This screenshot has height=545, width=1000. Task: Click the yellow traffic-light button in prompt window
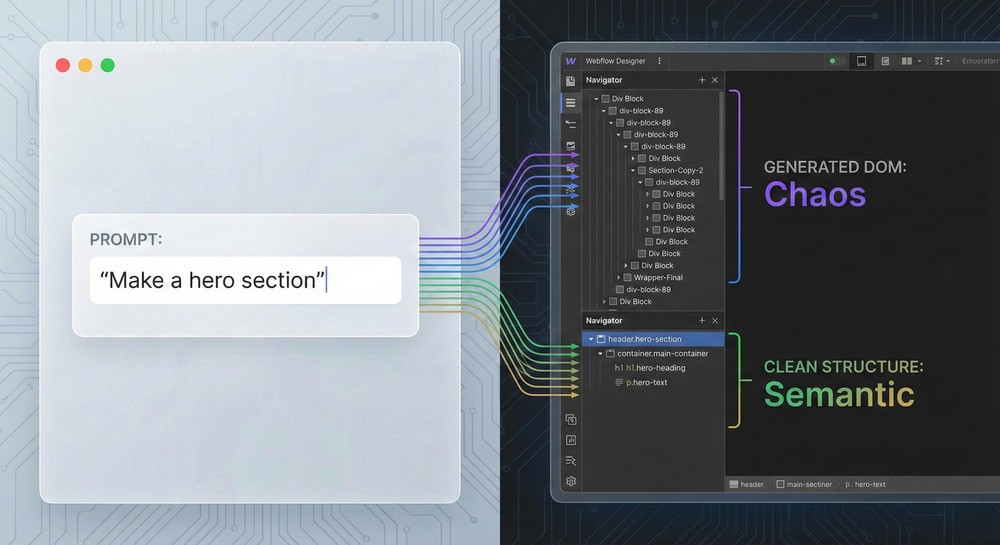tap(85, 65)
